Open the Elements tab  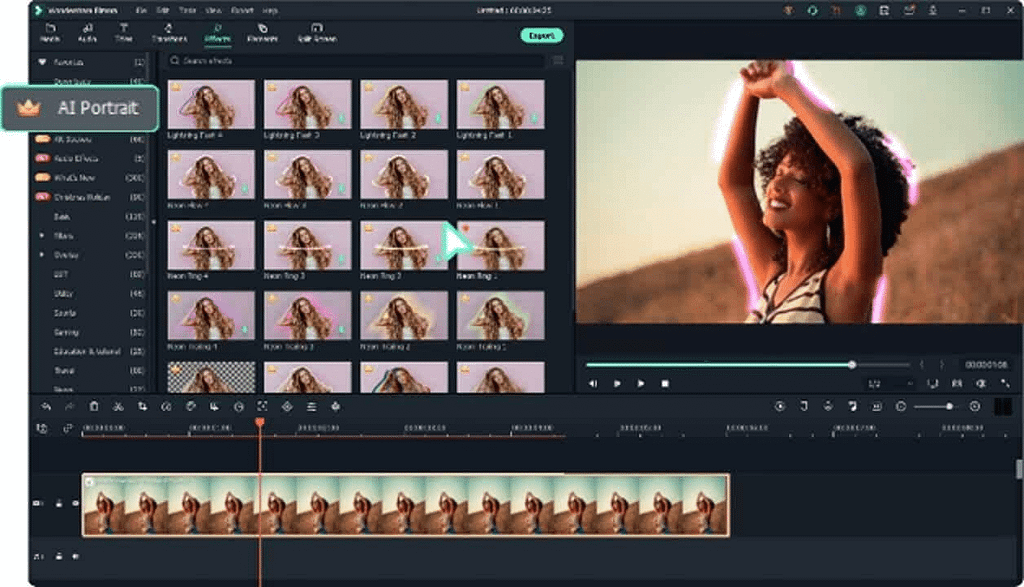pos(263,33)
